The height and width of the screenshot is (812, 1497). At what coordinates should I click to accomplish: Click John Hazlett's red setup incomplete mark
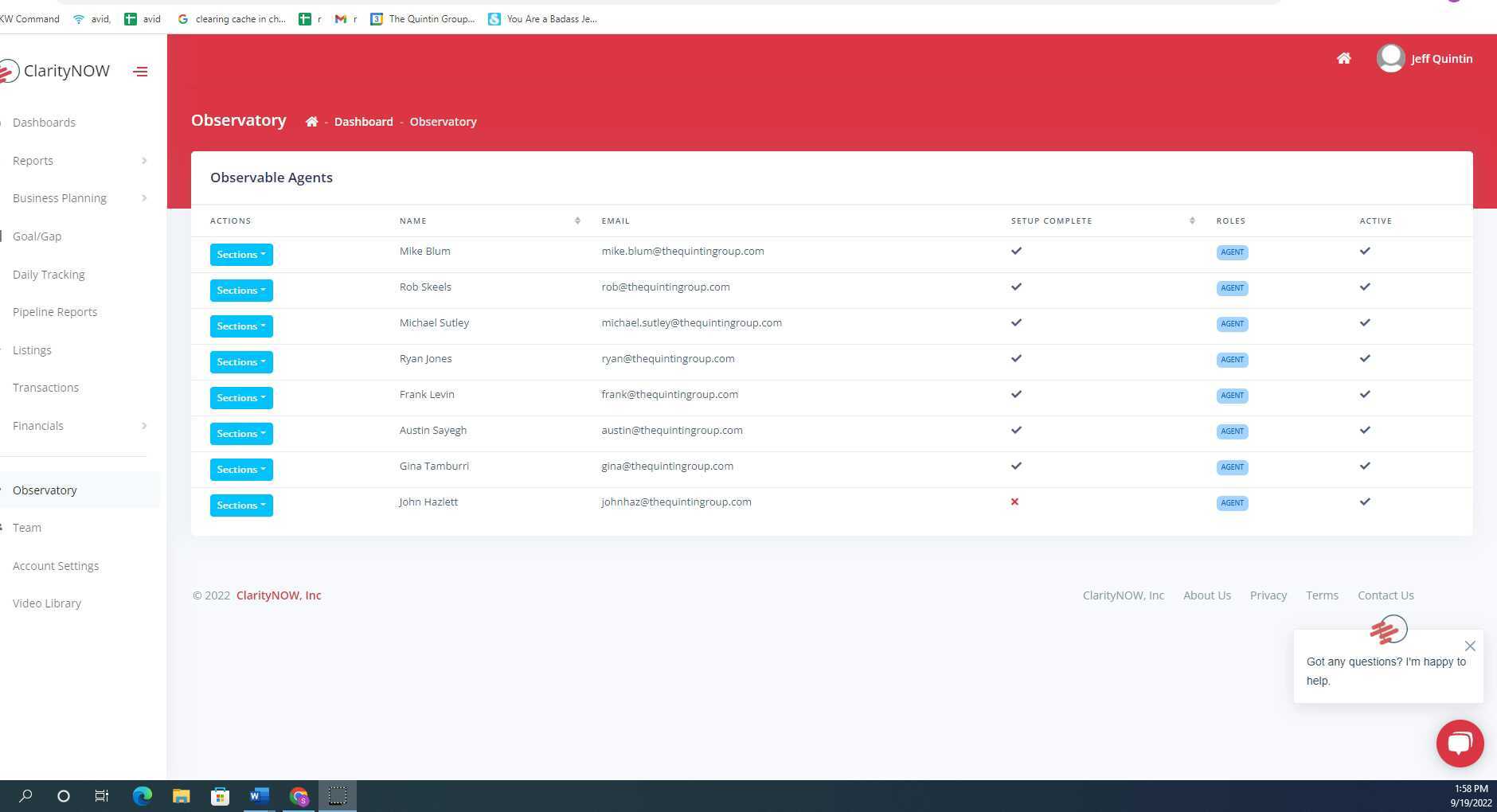point(1014,502)
